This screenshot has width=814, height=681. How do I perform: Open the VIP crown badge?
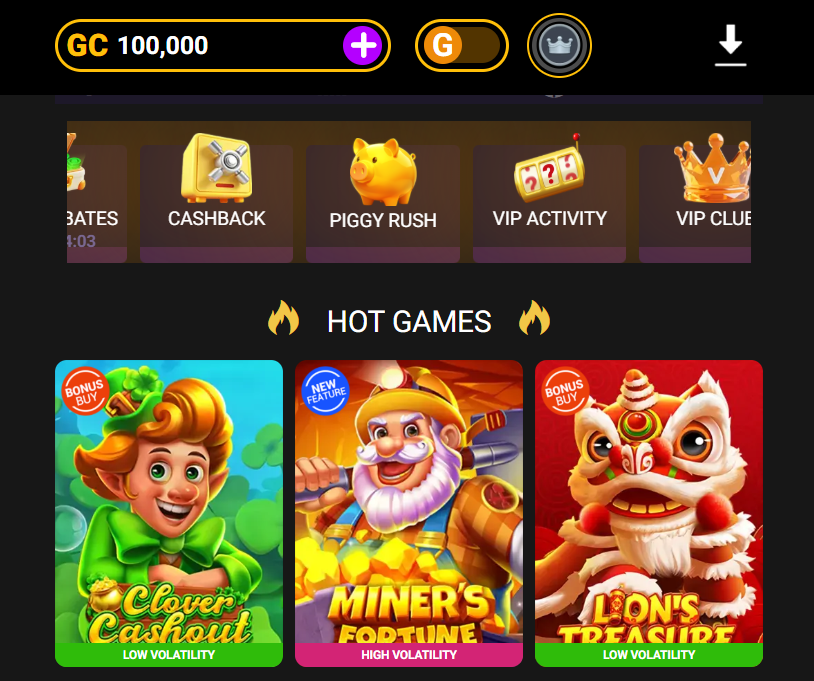[559, 46]
